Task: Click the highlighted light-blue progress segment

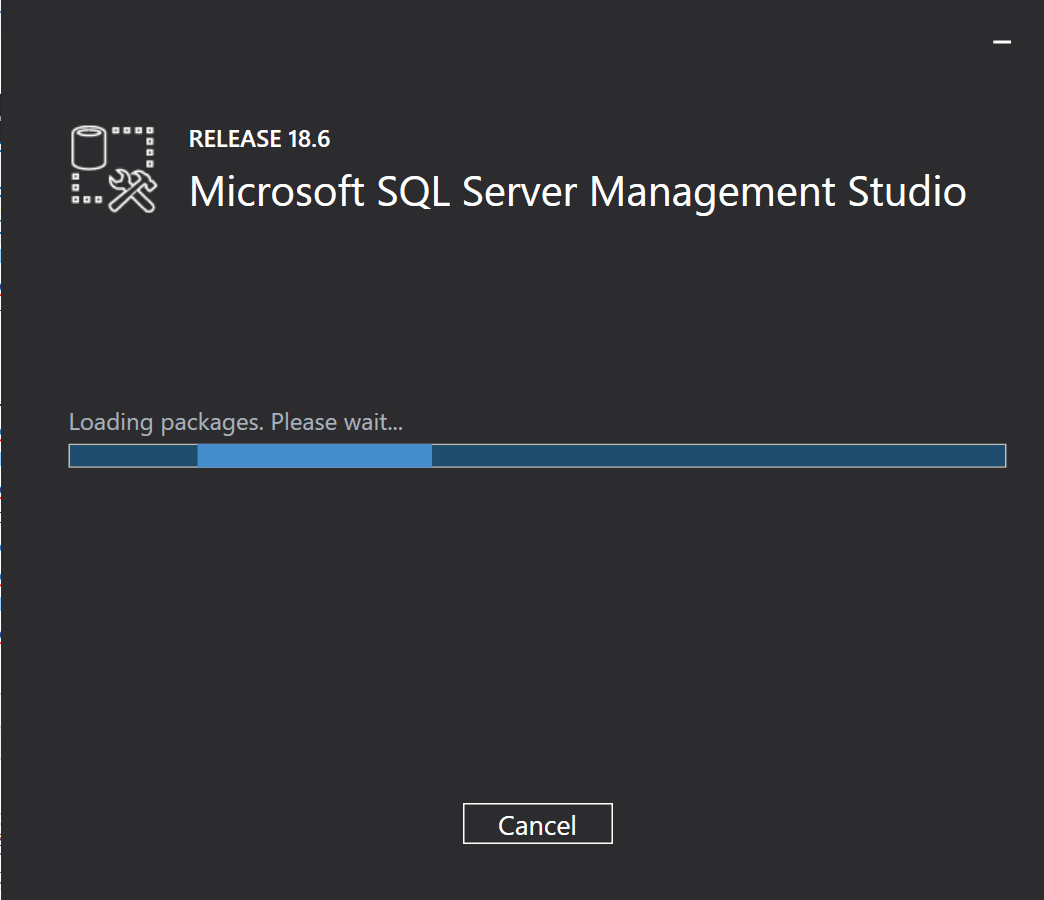Action: pyautogui.click(x=314, y=456)
